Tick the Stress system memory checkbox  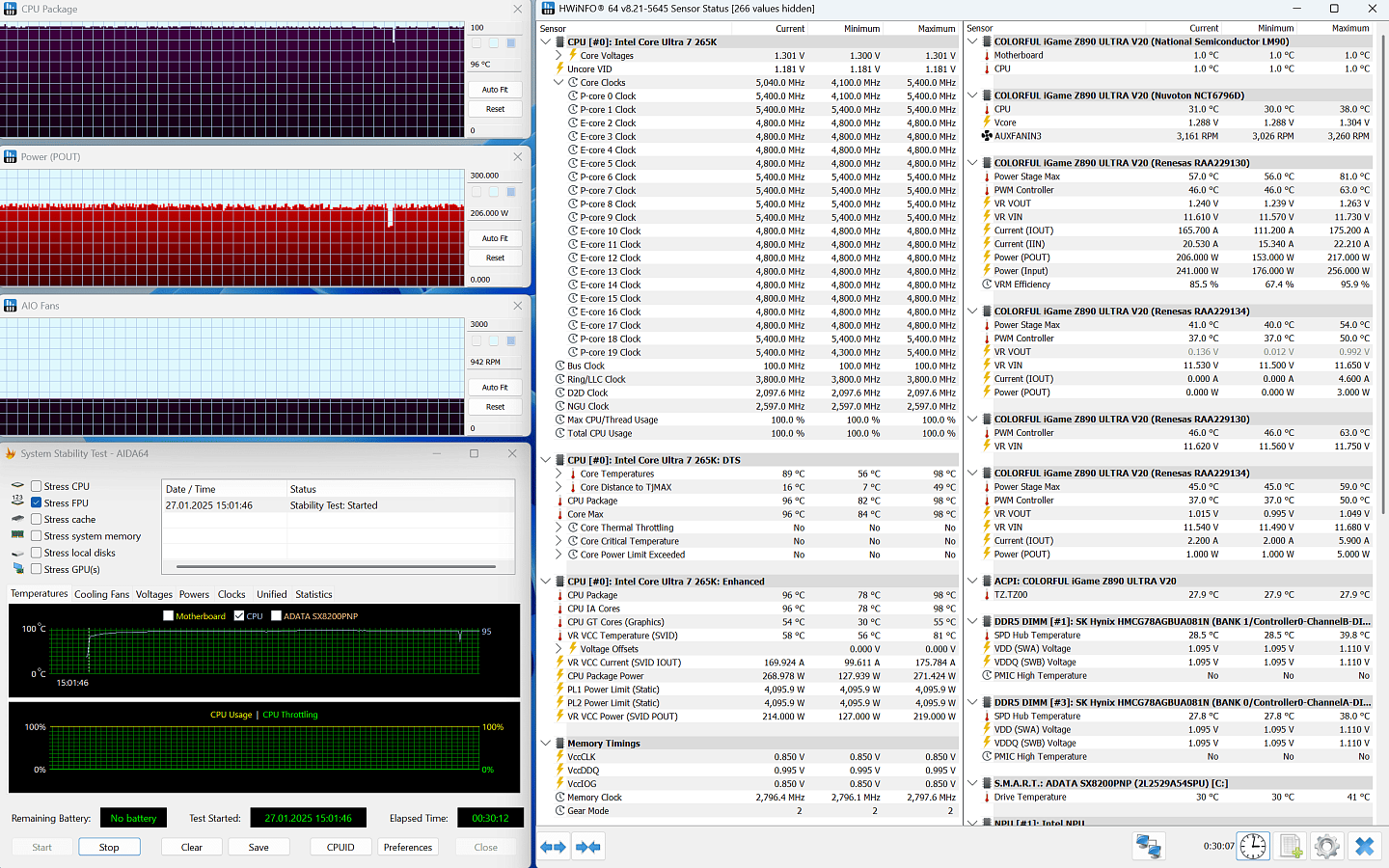pos(36,535)
